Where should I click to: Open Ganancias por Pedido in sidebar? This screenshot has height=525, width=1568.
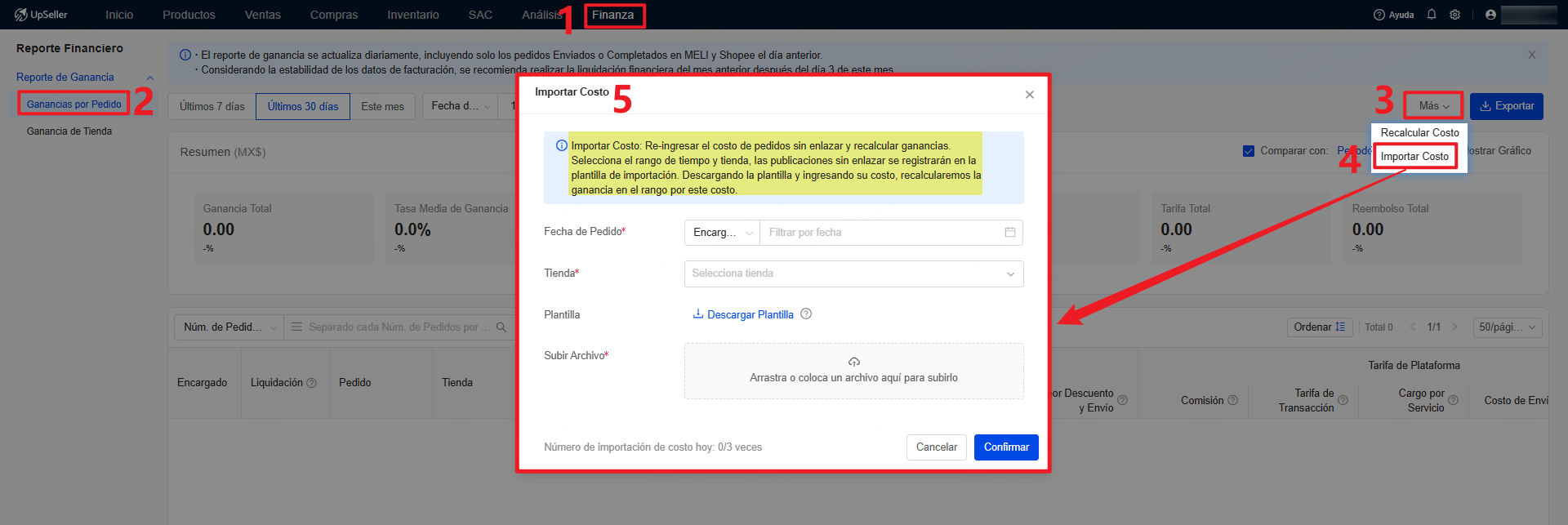(x=73, y=104)
